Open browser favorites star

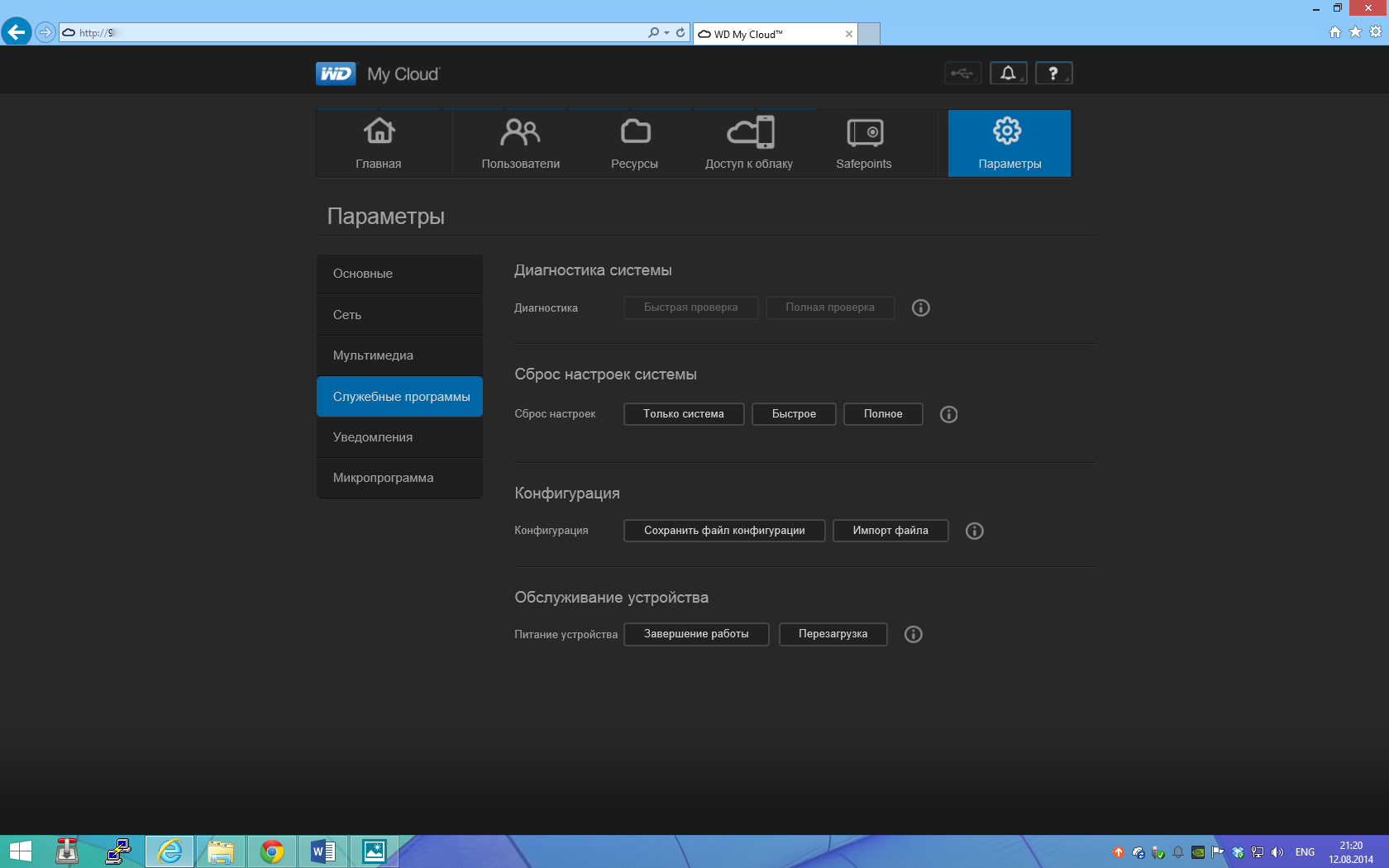pos(1355,32)
